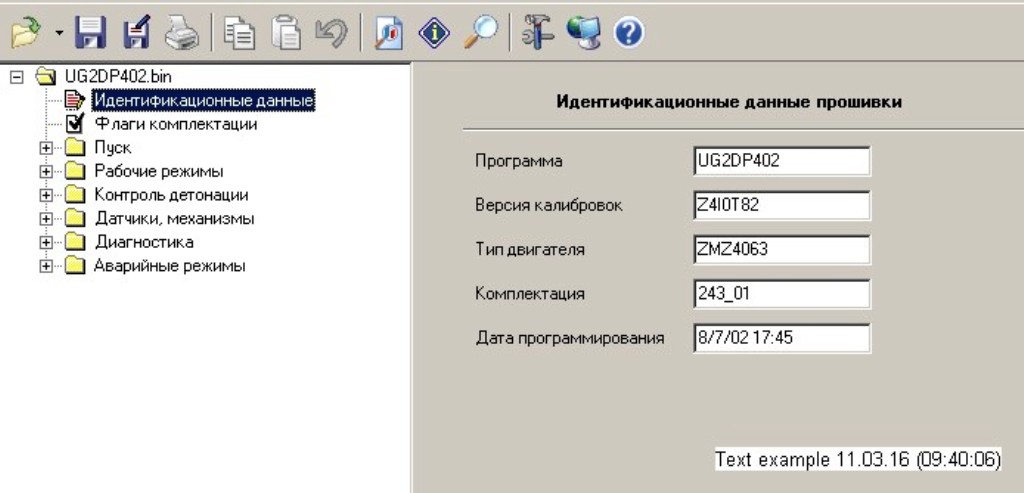Click the Print icon in toolbar

181,33
